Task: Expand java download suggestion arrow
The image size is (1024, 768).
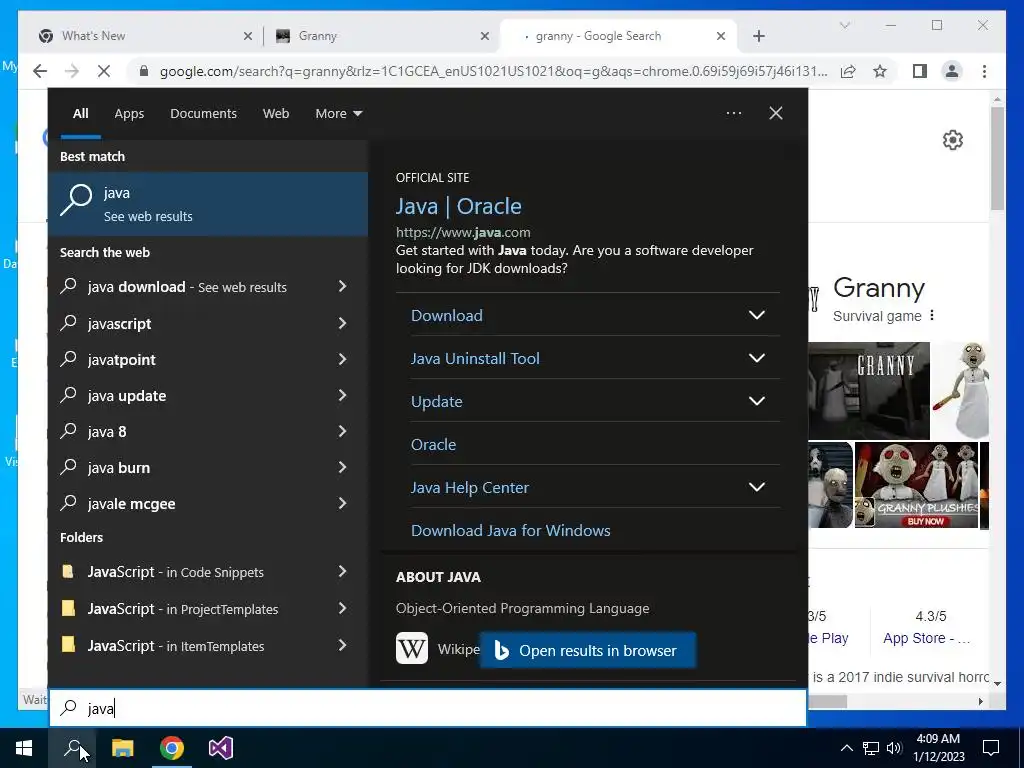Action: point(342,286)
